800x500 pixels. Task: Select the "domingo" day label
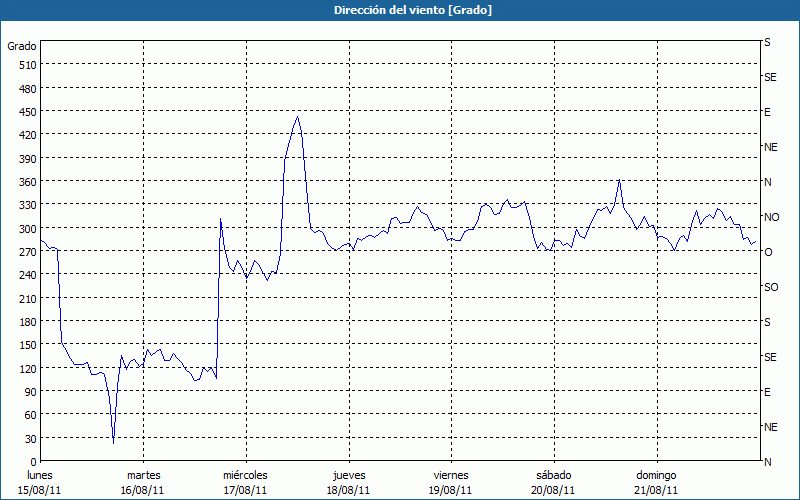click(x=656, y=475)
